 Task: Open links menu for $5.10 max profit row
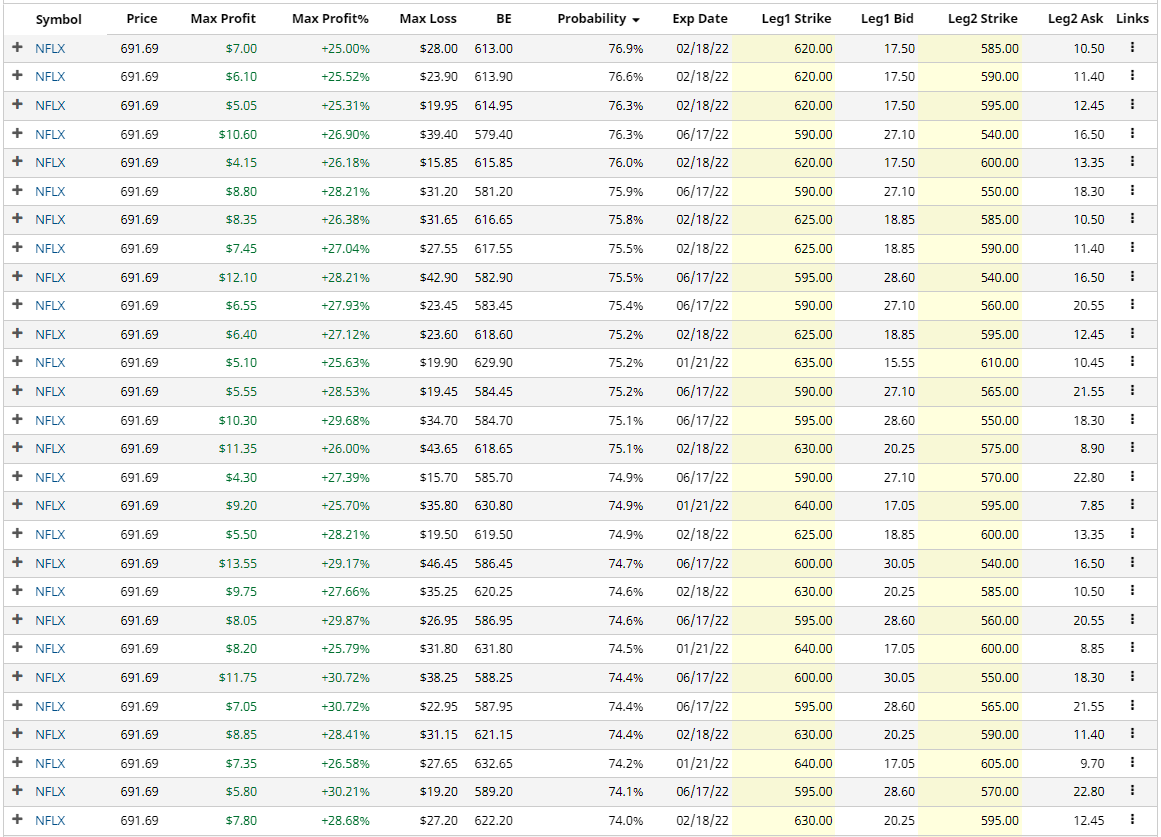(x=1132, y=361)
